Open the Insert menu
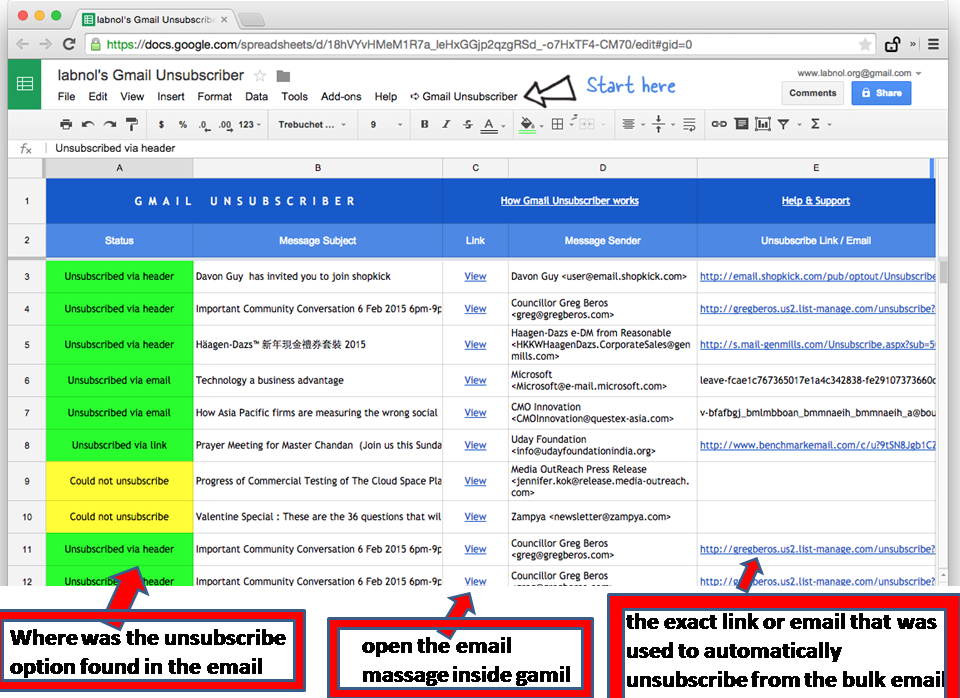Viewport: 960px width, 698px height. 171,96
